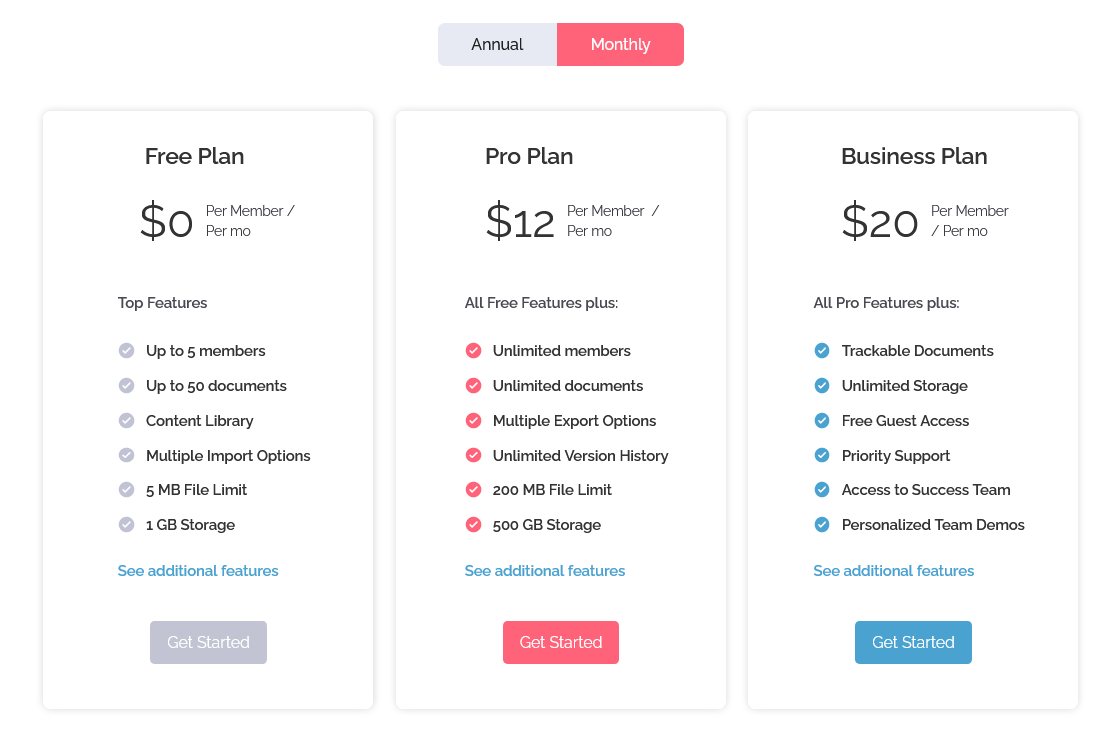Image resolution: width=1103 pixels, height=731 pixels.
Task: Click red checkmark beside 500 GB Storage
Action: [473, 525]
